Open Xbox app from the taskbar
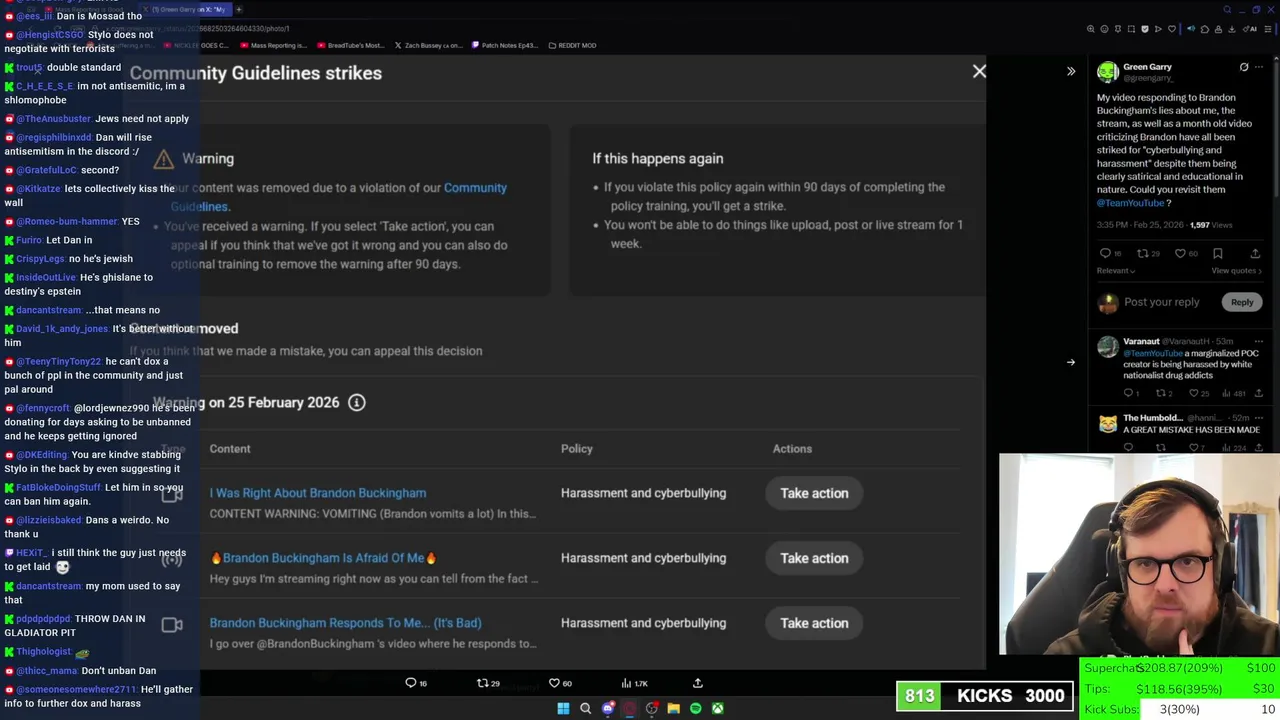1280x720 pixels. click(x=717, y=709)
